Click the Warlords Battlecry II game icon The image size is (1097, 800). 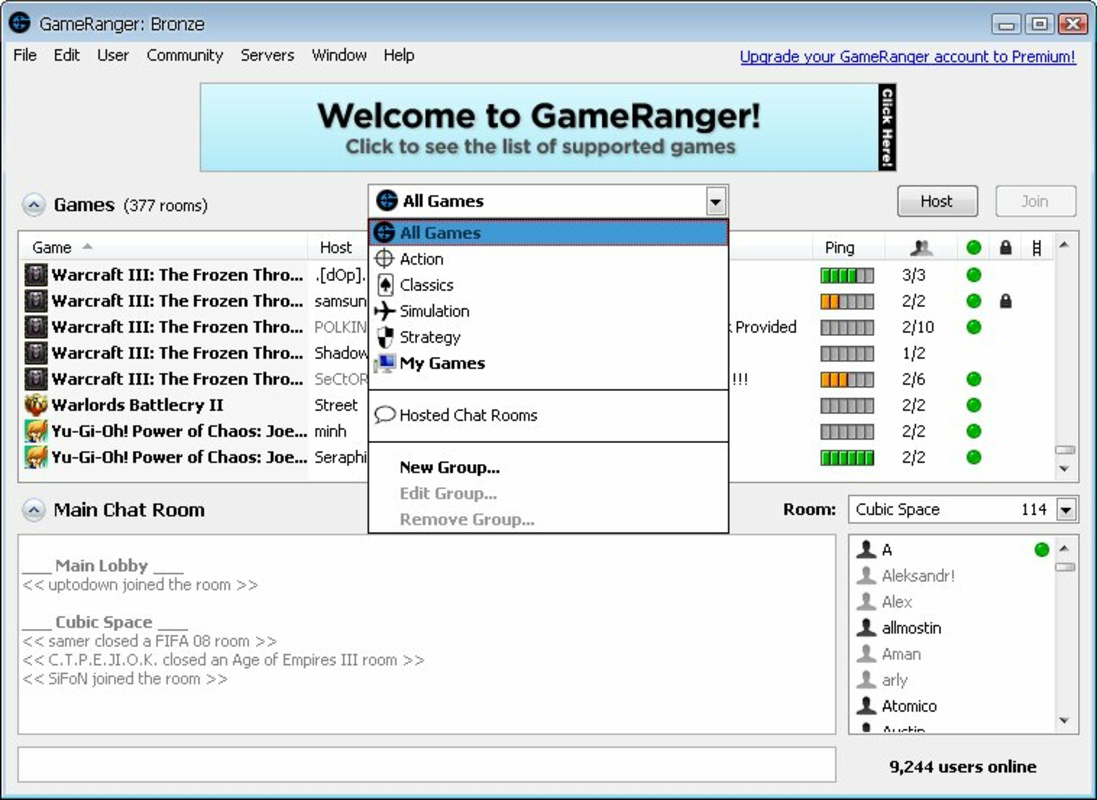coord(36,405)
